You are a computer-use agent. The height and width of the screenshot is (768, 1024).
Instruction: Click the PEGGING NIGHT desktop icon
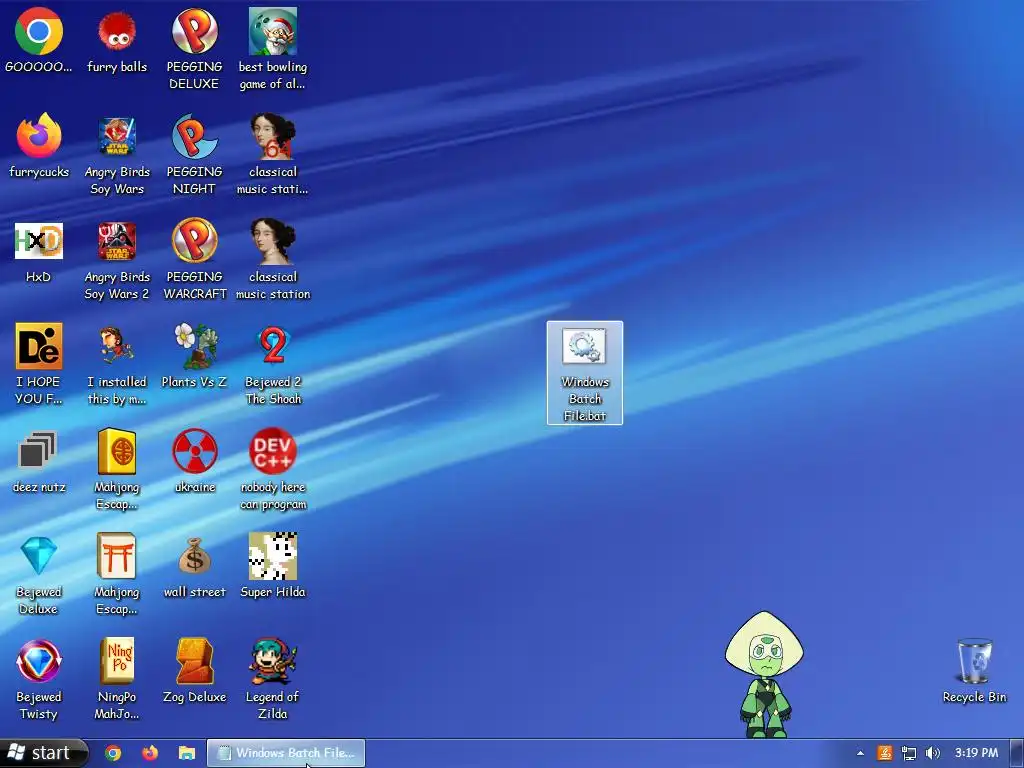[x=195, y=154]
